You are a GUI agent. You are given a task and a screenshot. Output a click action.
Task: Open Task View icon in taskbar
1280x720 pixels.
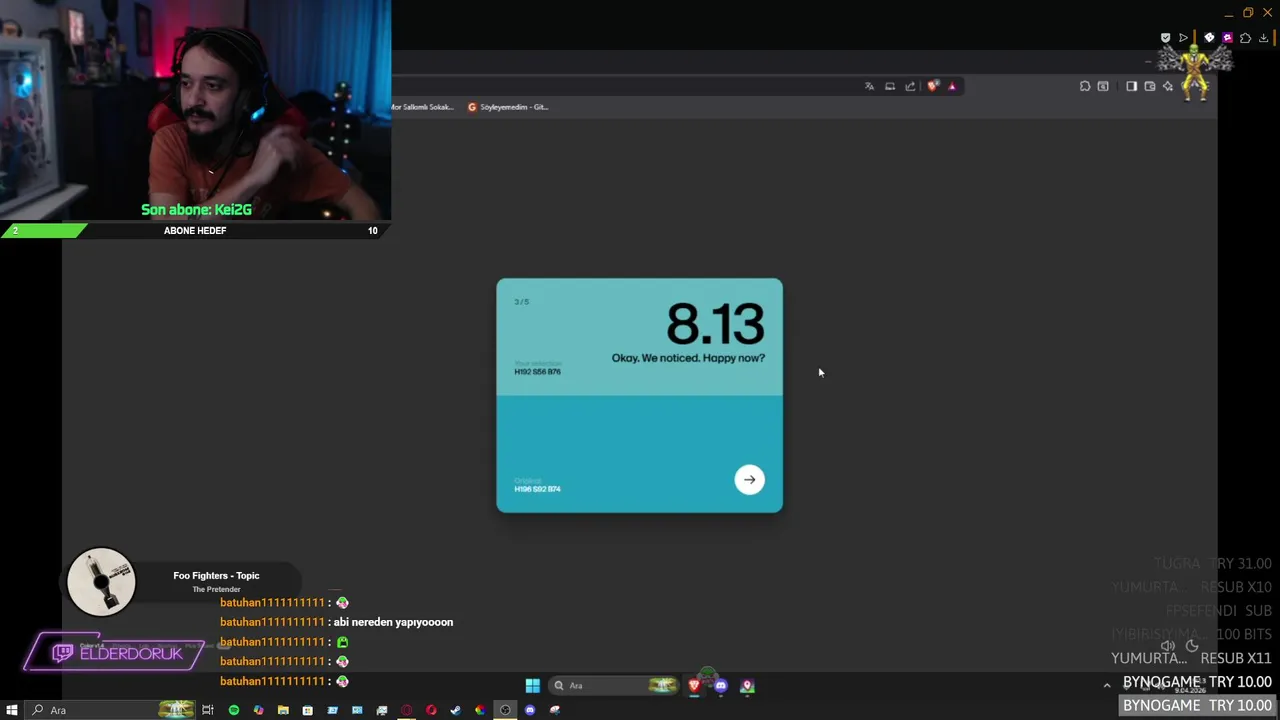[x=208, y=710]
